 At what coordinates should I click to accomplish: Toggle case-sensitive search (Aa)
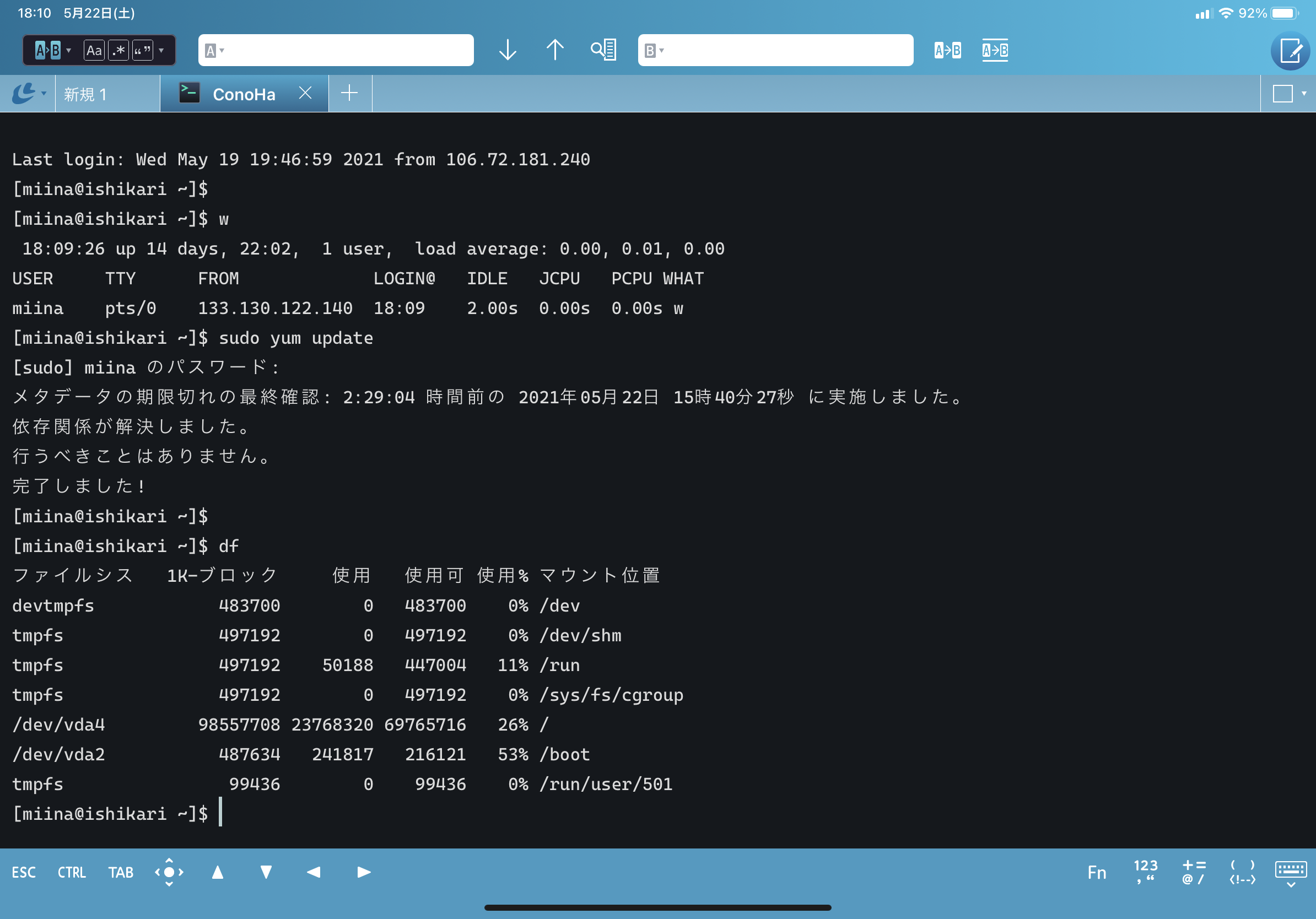pos(94,51)
